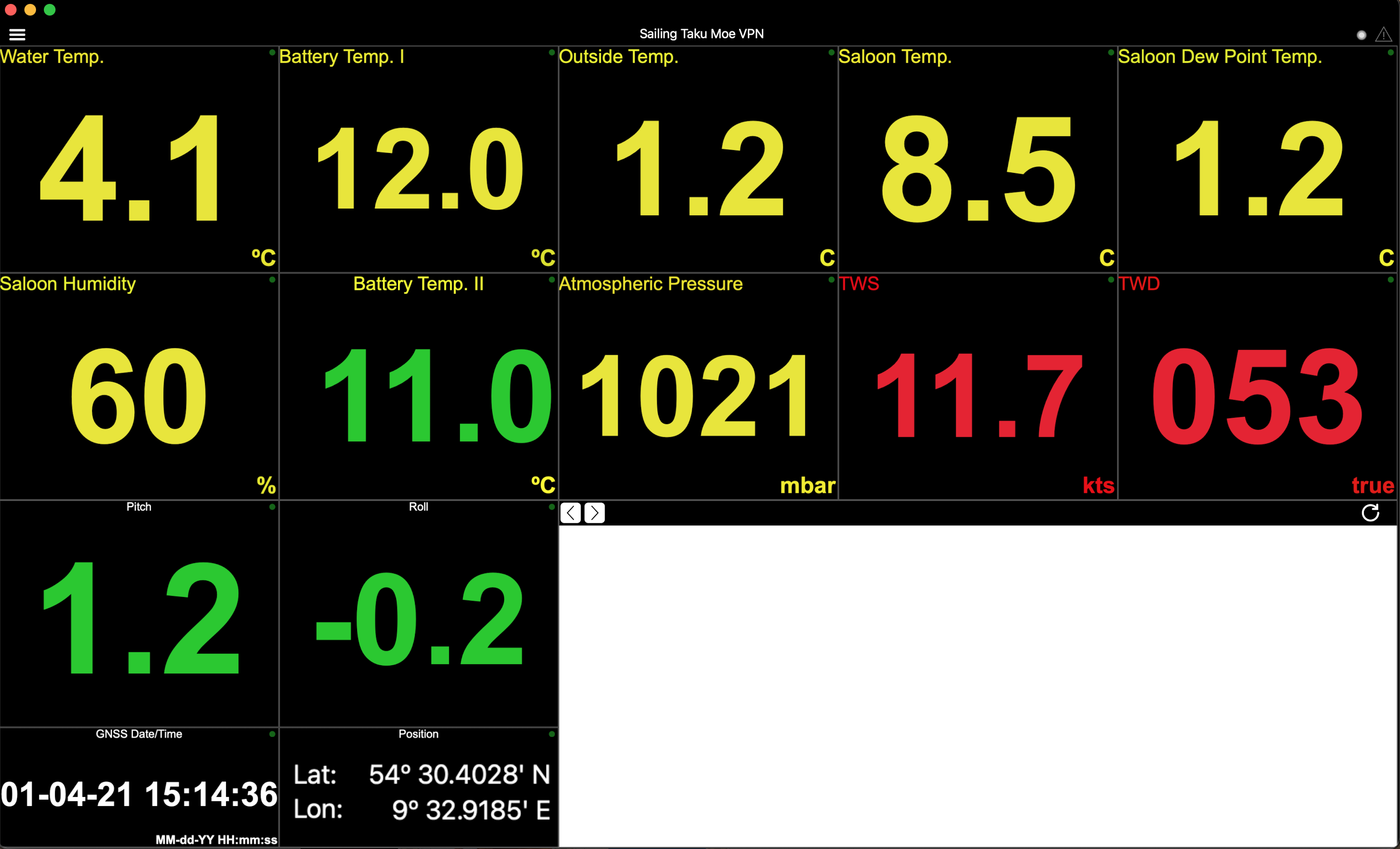The image size is (1400, 849).
Task: Select the Pitch 1.2 value
Action: click(x=140, y=617)
